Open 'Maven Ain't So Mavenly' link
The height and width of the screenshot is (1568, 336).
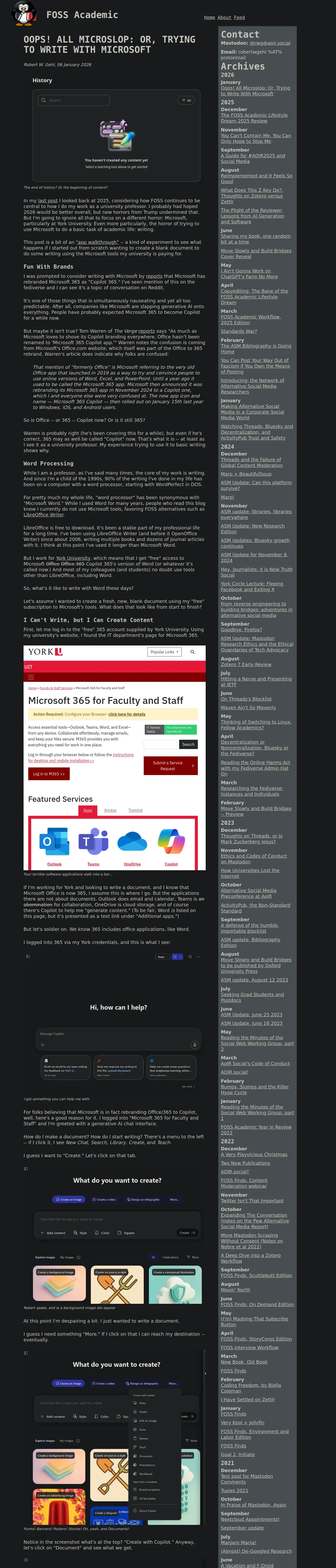tap(248, 708)
